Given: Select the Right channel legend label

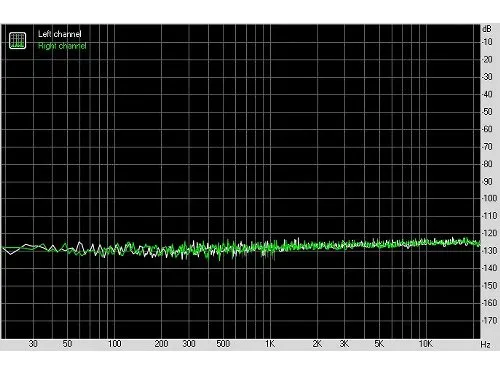Looking at the screenshot, I should [x=62, y=46].
